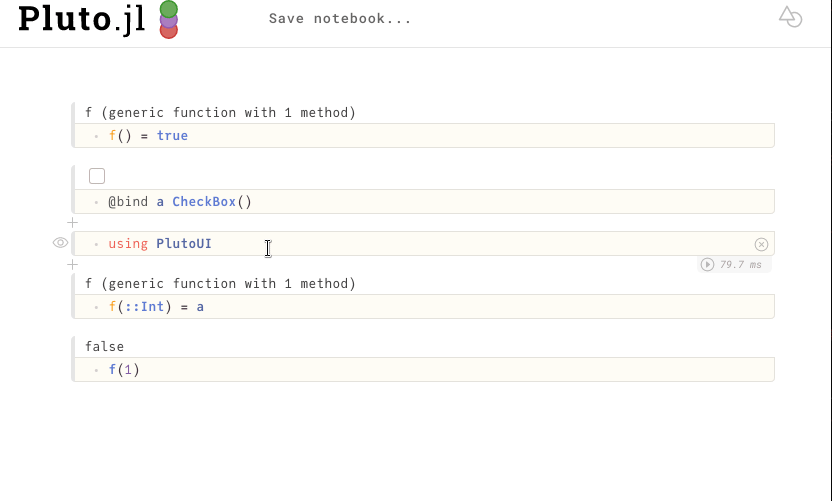Screen dimensions: 832x501
Task: Add cell above using PlutoUI
Action: pyautogui.click(x=73, y=223)
